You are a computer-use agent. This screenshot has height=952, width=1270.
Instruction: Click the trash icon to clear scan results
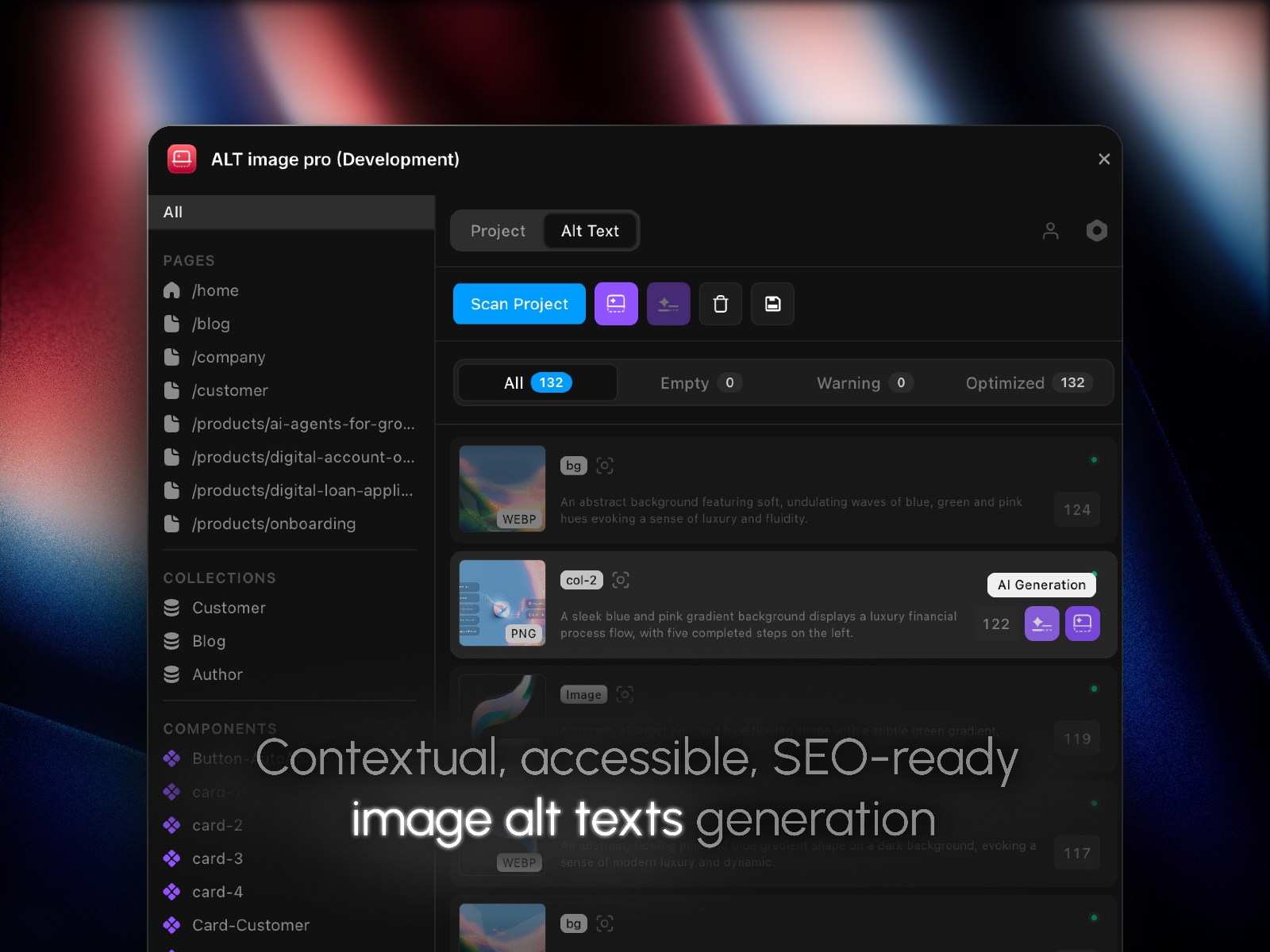pyautogui.click(x=720, y=304)
